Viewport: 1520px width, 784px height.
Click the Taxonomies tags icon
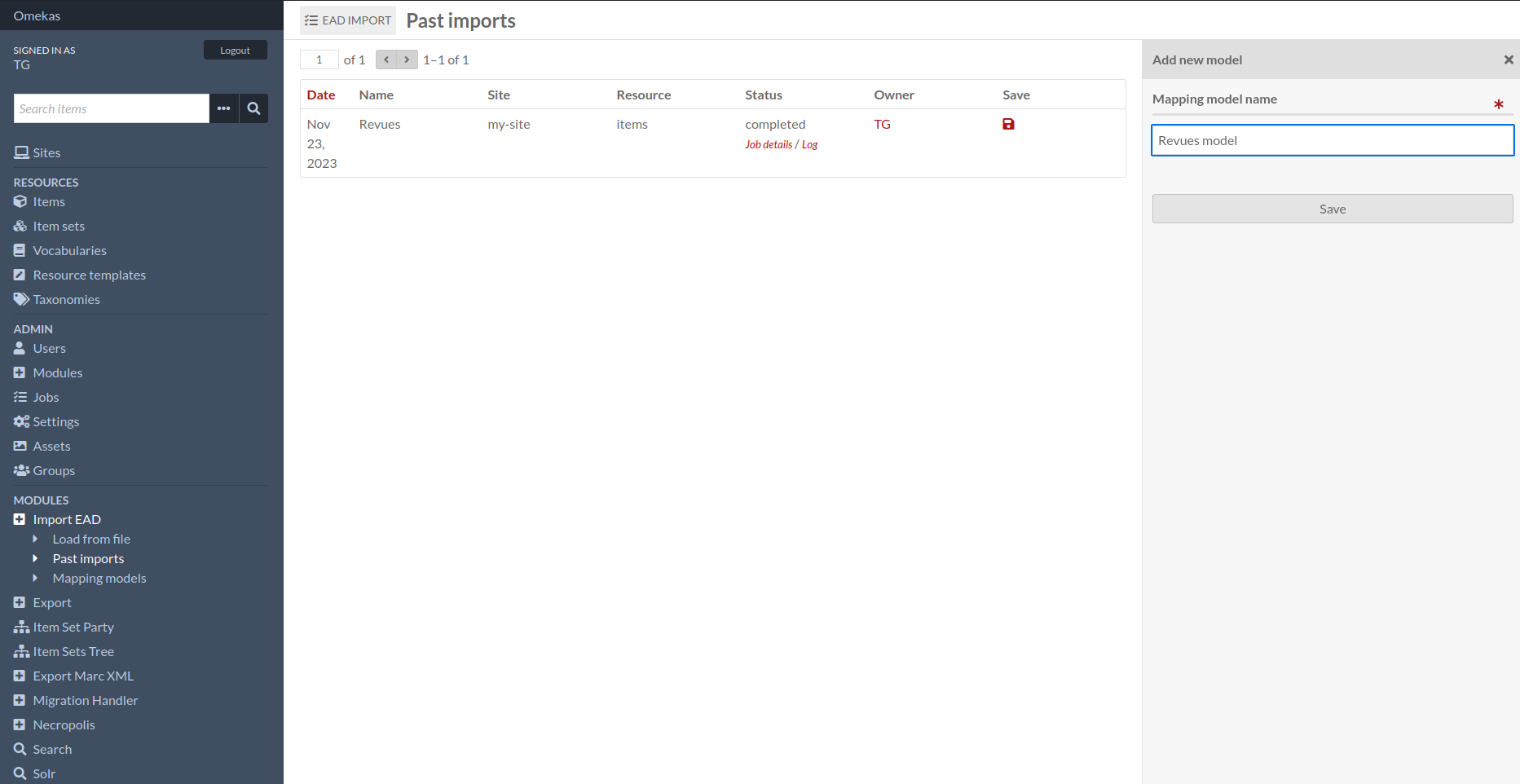21,299
